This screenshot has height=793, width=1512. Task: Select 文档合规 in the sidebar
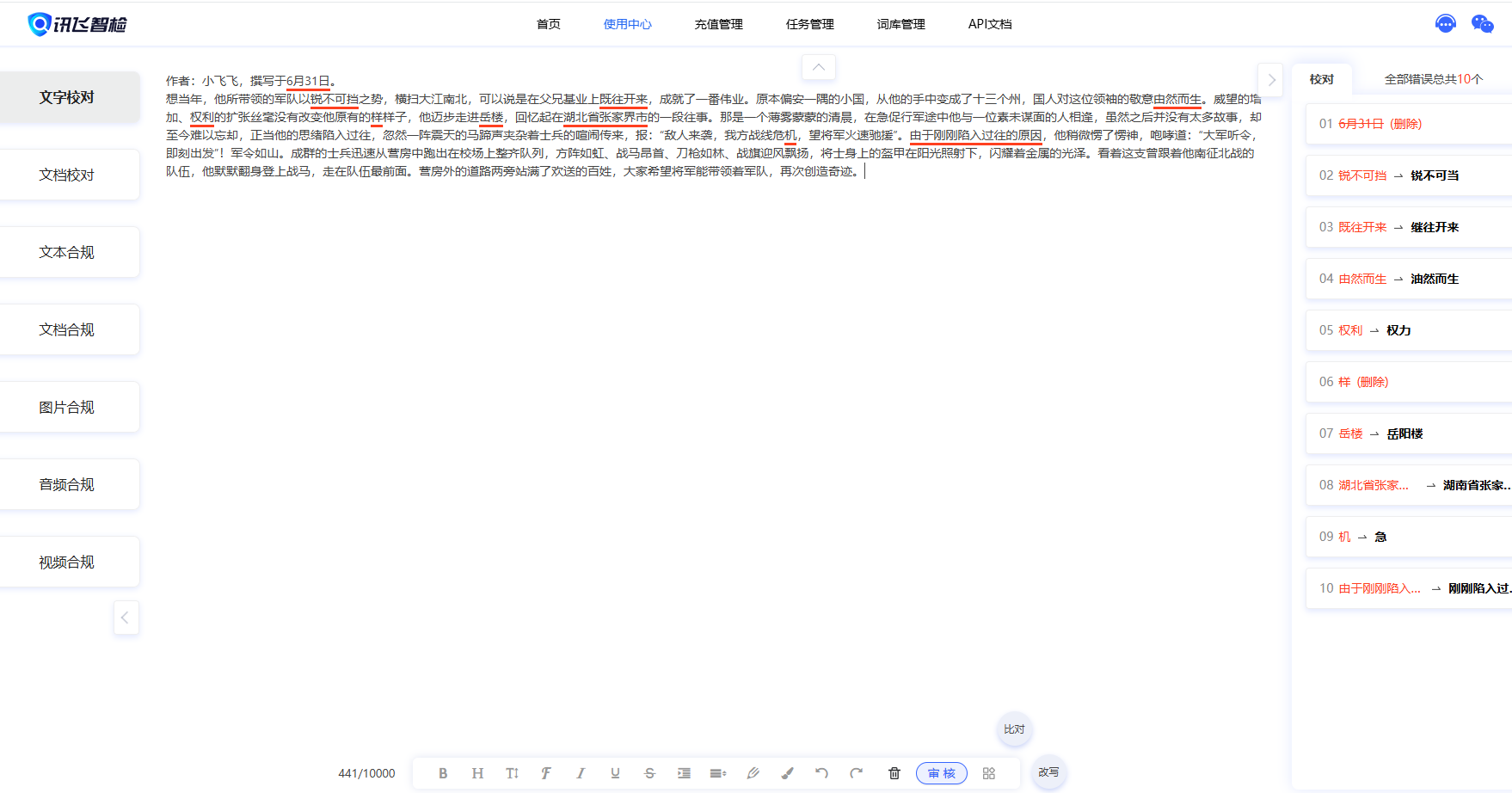69,329
